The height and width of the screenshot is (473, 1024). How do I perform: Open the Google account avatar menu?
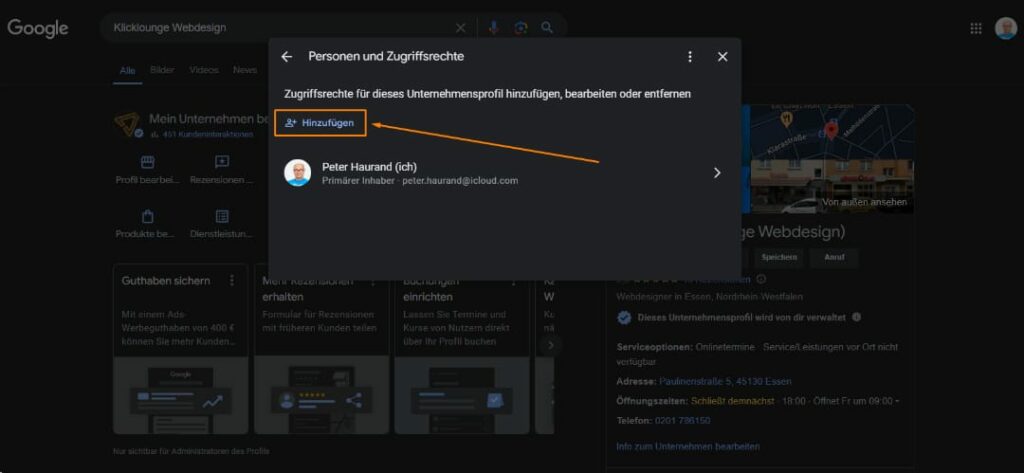point(1006,28)
